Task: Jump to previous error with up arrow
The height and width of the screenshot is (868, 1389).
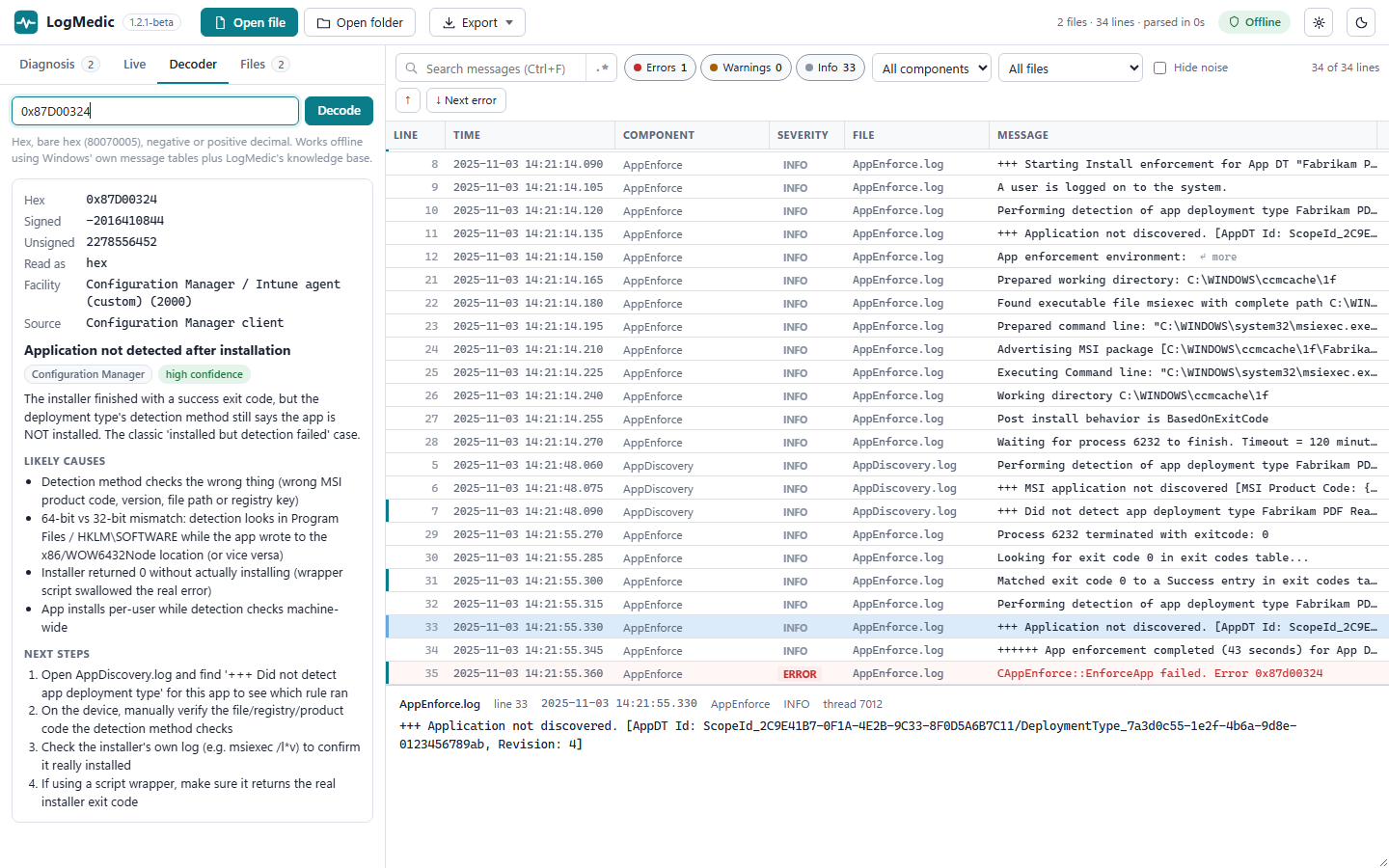Action: click(x=408, y=100)
